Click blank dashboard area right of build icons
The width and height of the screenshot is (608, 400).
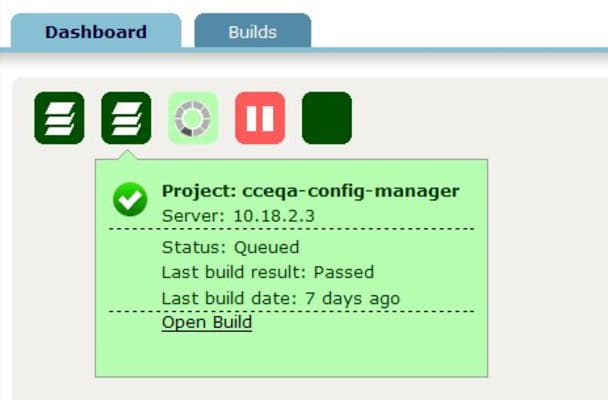click(480, 118)
